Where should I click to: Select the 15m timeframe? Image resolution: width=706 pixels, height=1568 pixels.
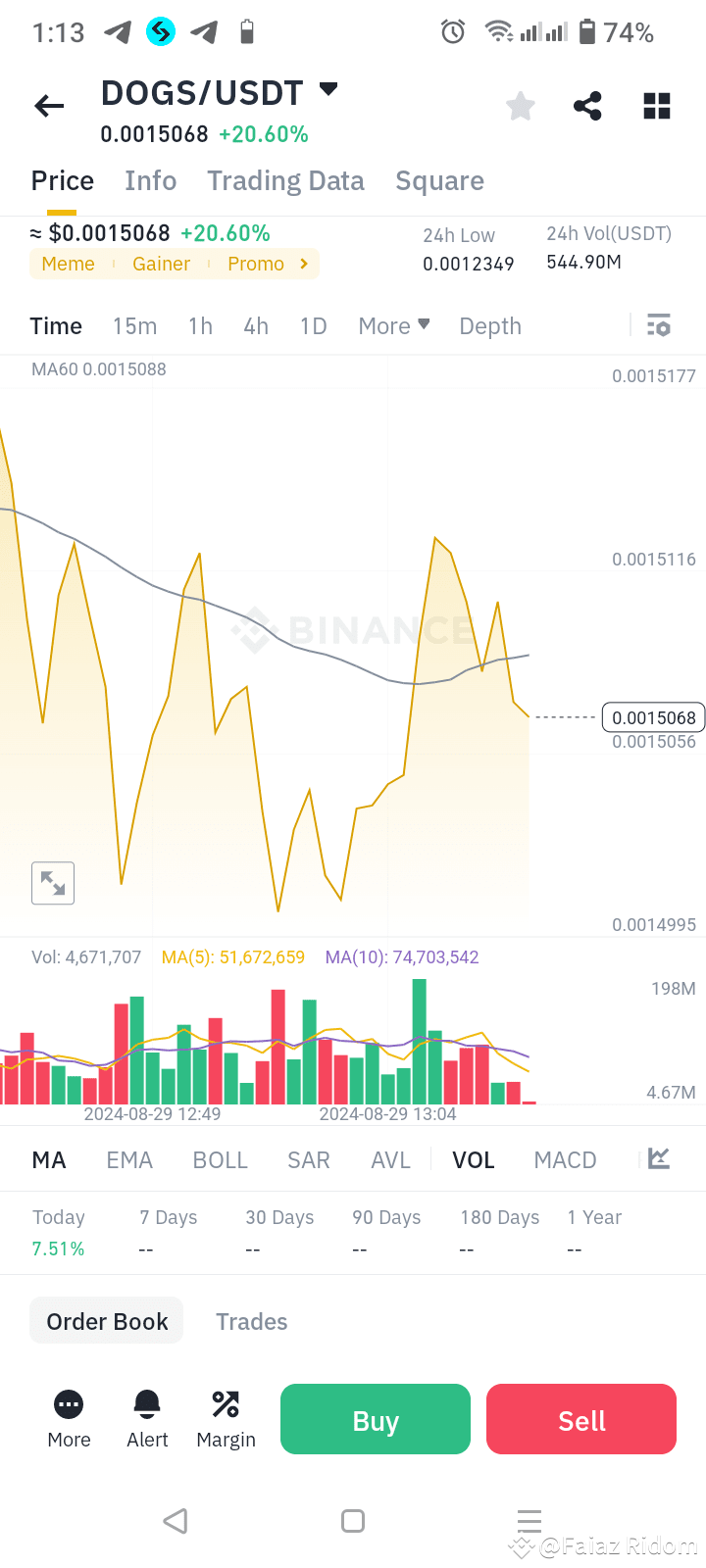135,325
